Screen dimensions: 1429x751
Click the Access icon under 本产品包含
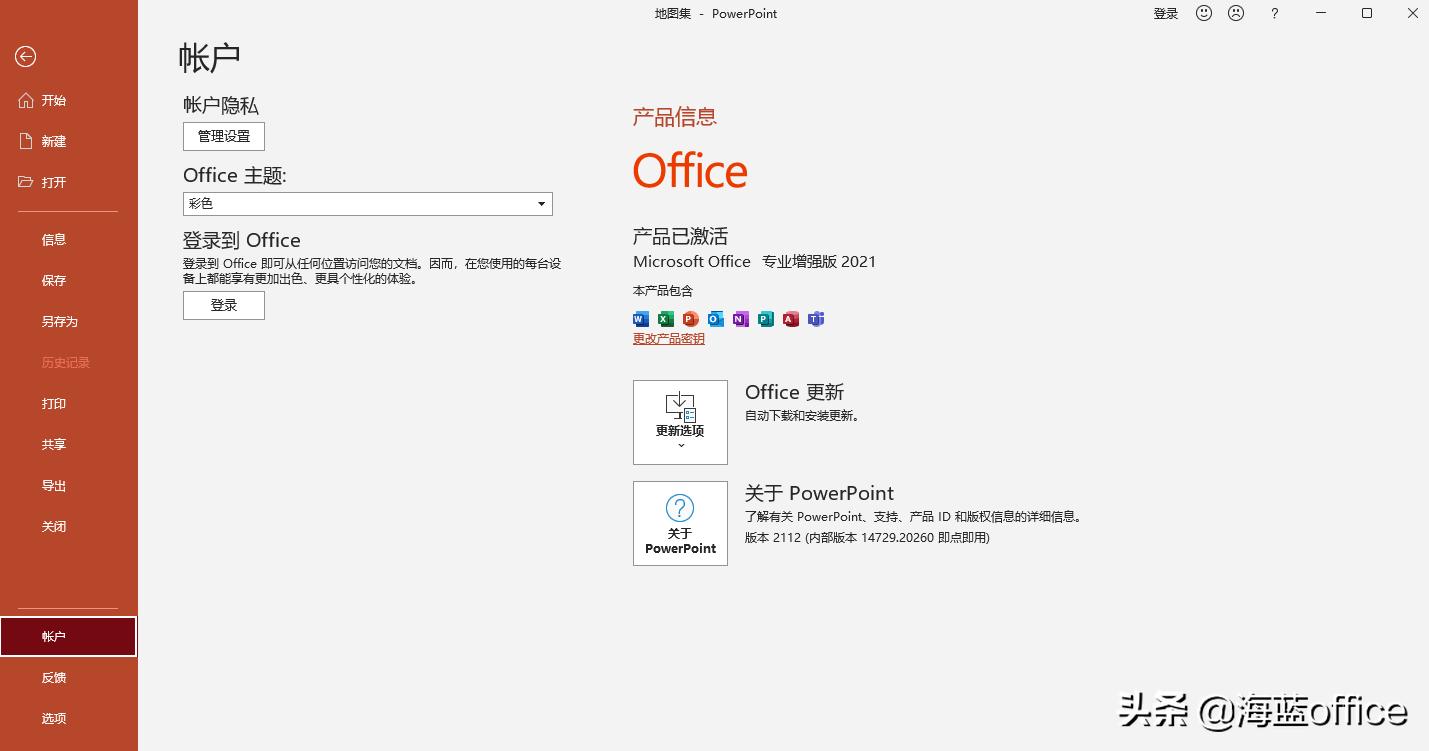(x=790, y=319)
